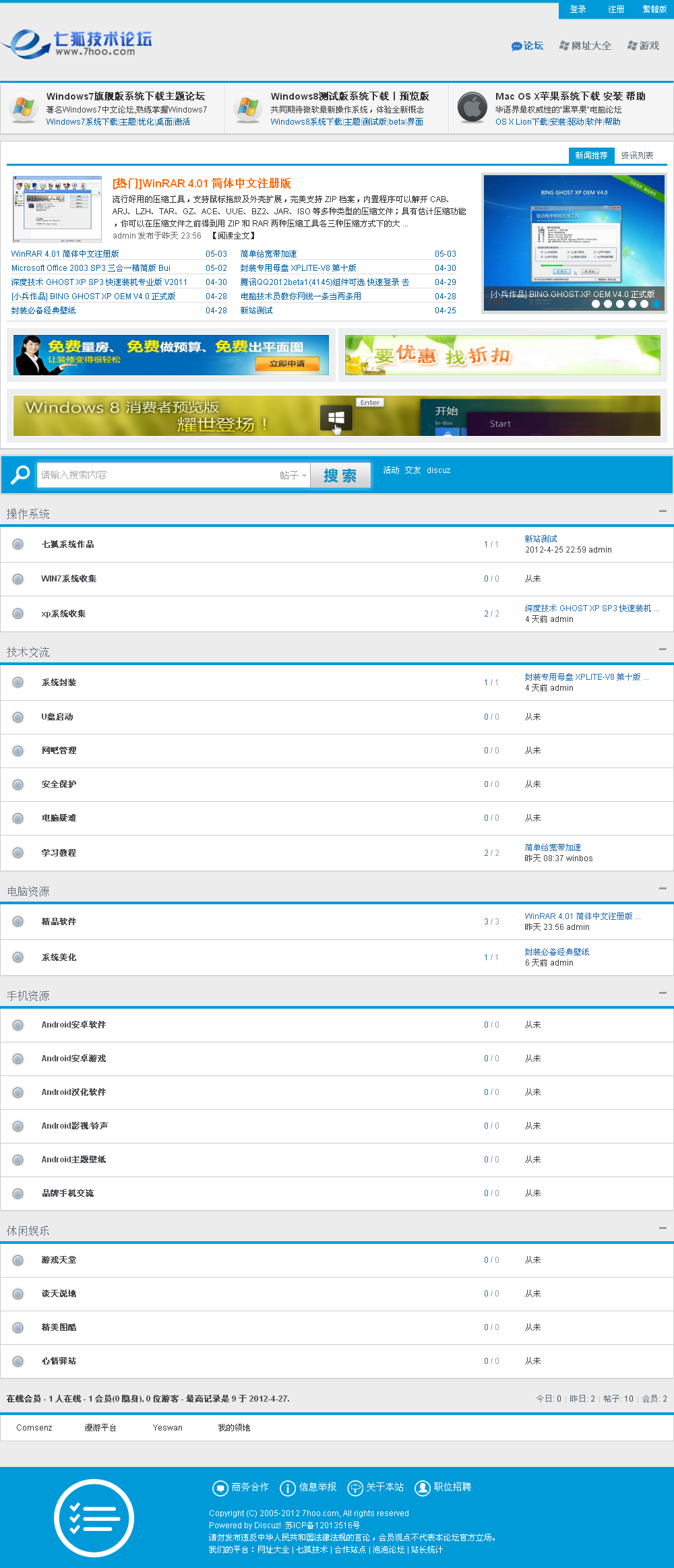The image size is (674, 1568).
Task: Open the 论坛 speech bubble nav item
Action: tap(527, 46)
